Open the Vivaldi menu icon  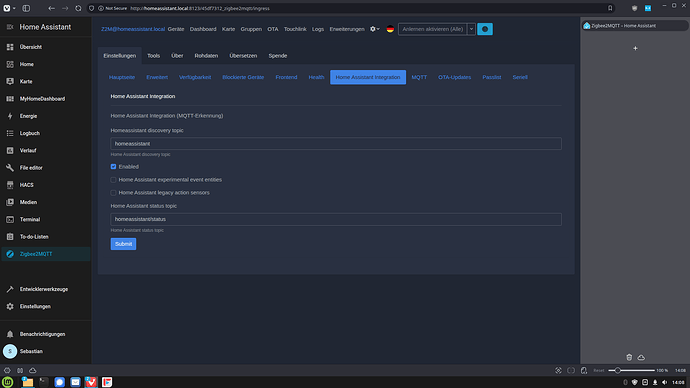click(x=7, y=8)
